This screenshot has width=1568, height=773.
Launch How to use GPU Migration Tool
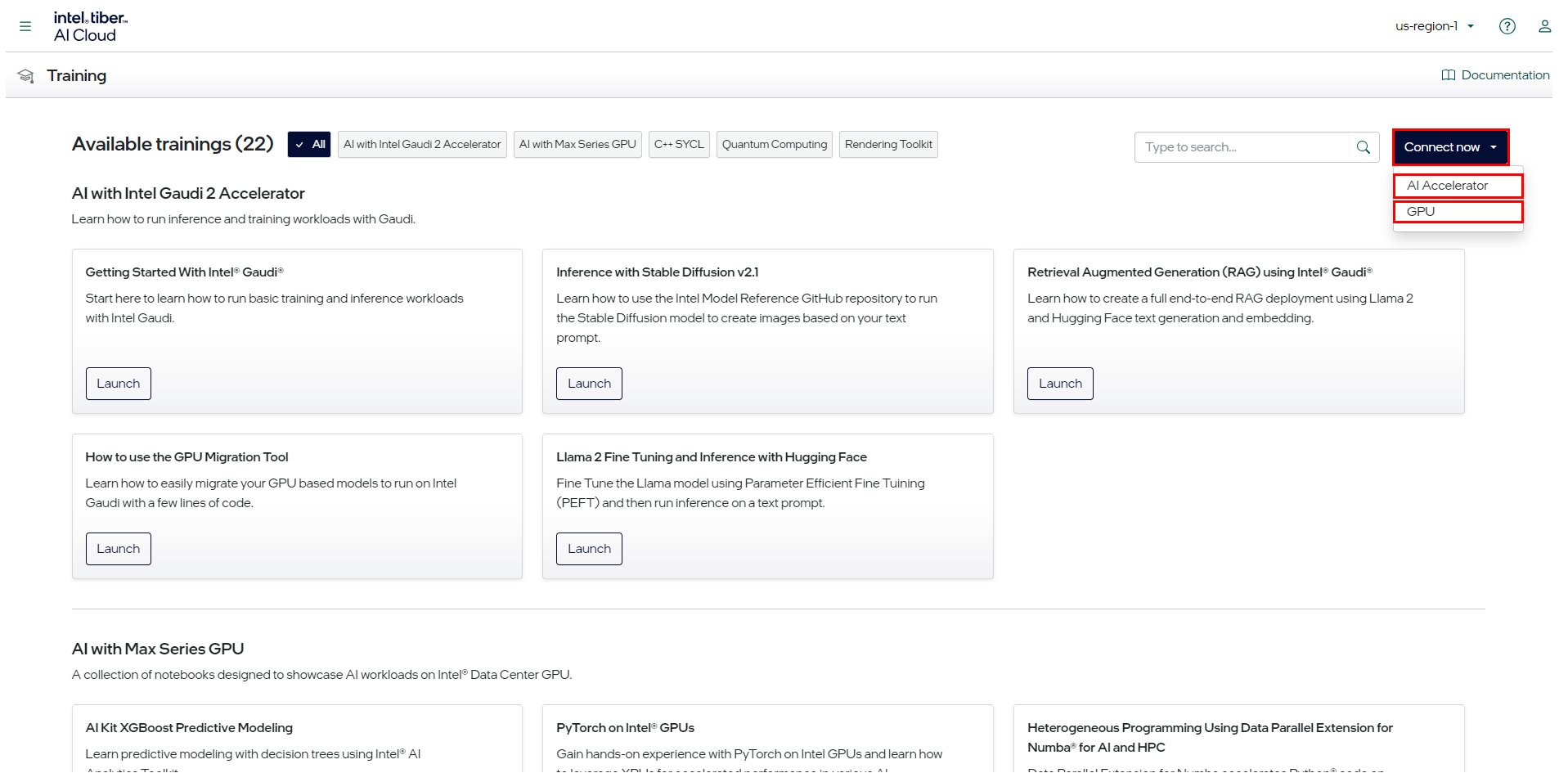click(x=119, y=549)
